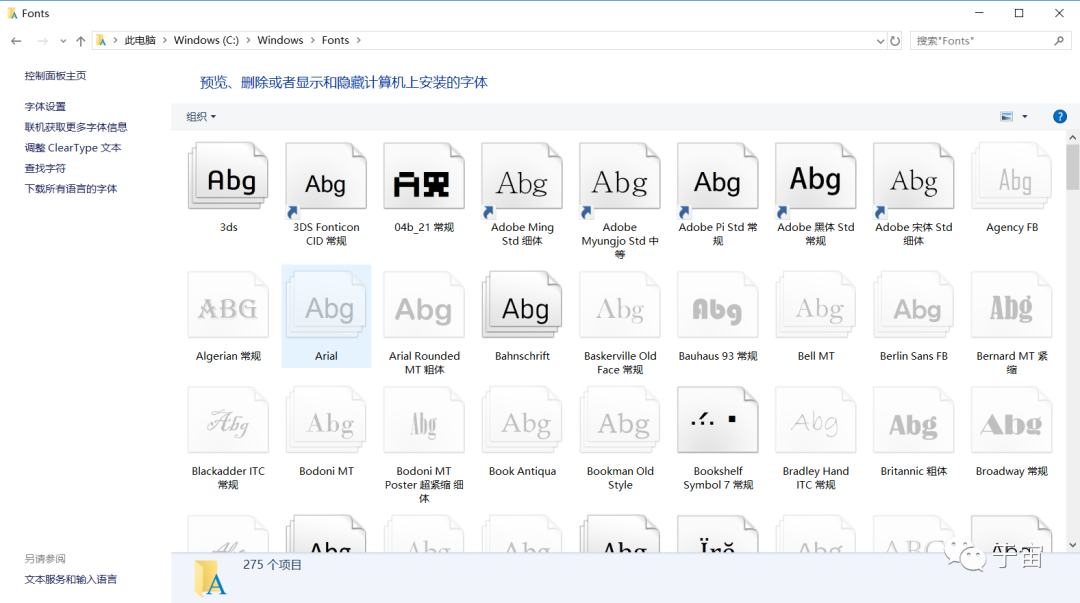This screenshot has height=603, width=1080.
Task: Select the Adobe 黑体 Std font icon
Action: tap(816, 179)
